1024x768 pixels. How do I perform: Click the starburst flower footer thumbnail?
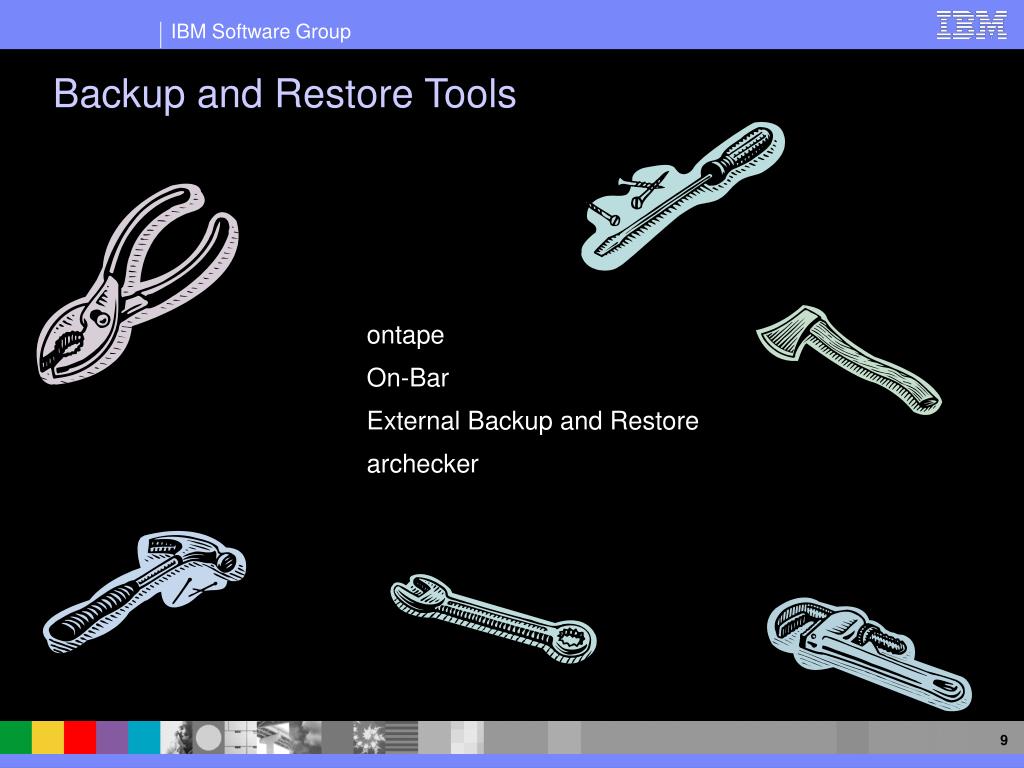[369, 737]
